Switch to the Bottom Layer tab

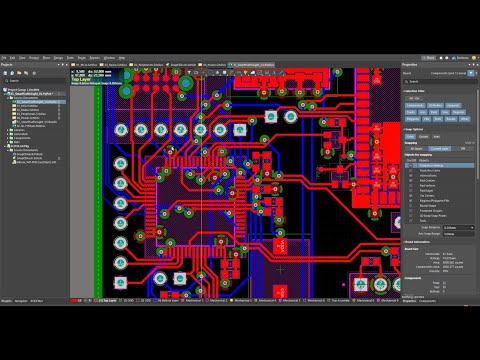[x=168, y=301]
